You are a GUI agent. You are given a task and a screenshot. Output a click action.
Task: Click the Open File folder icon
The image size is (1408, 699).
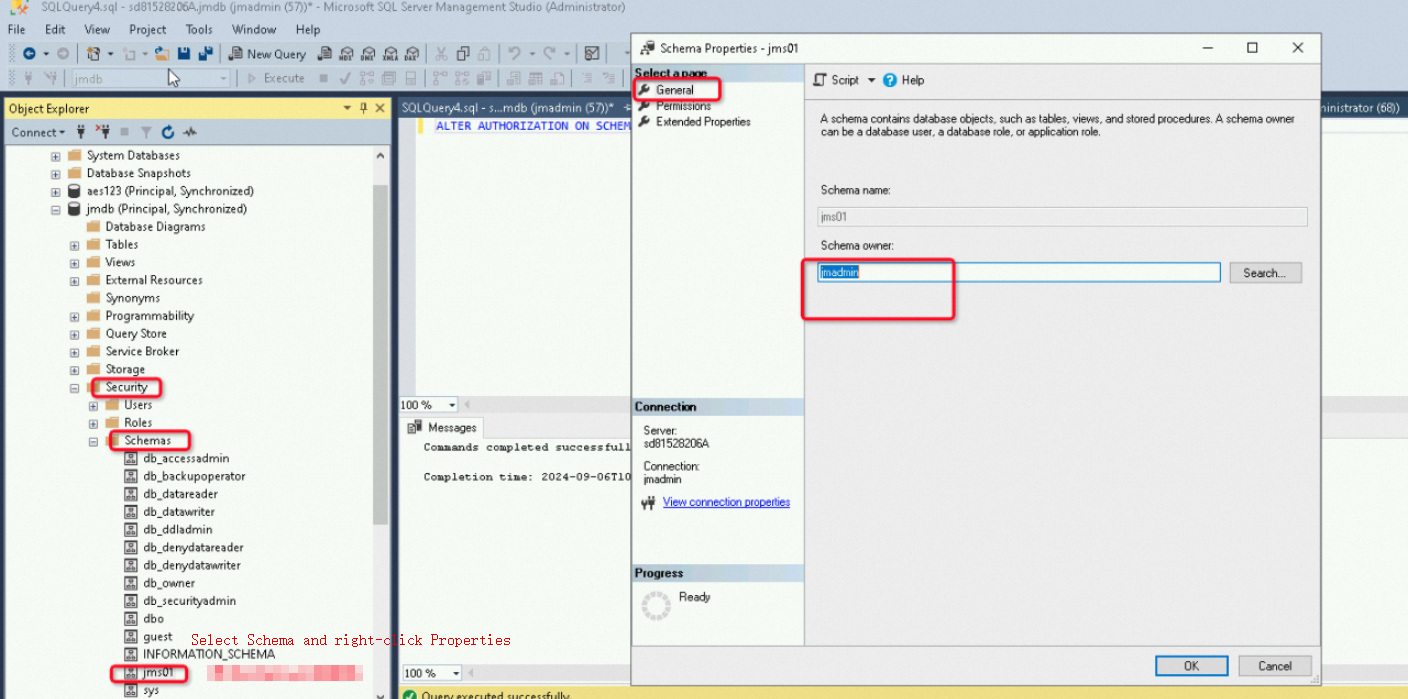click(x=162, y=54)
